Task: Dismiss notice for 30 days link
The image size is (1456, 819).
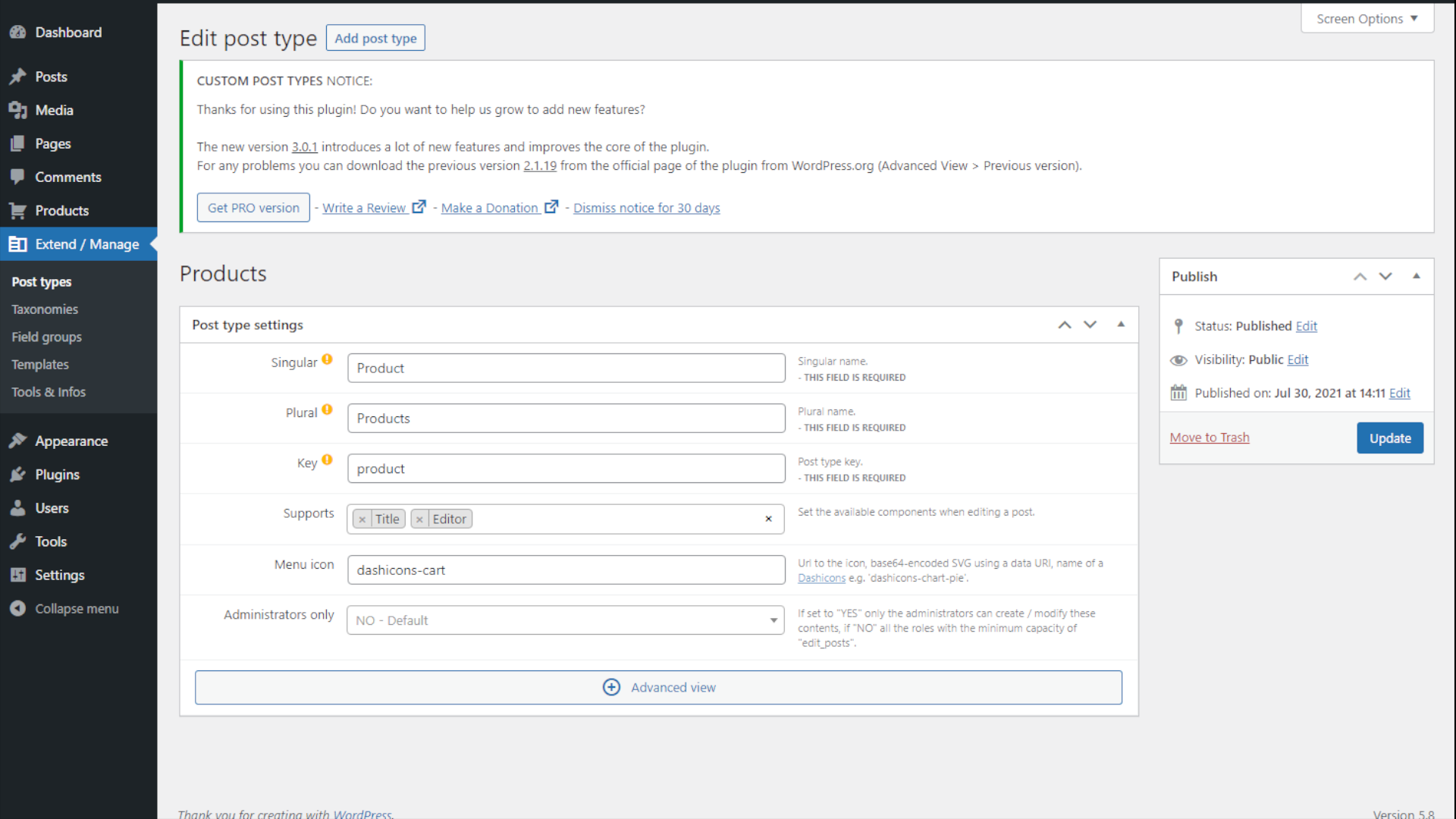Action: tap(646, 208)
